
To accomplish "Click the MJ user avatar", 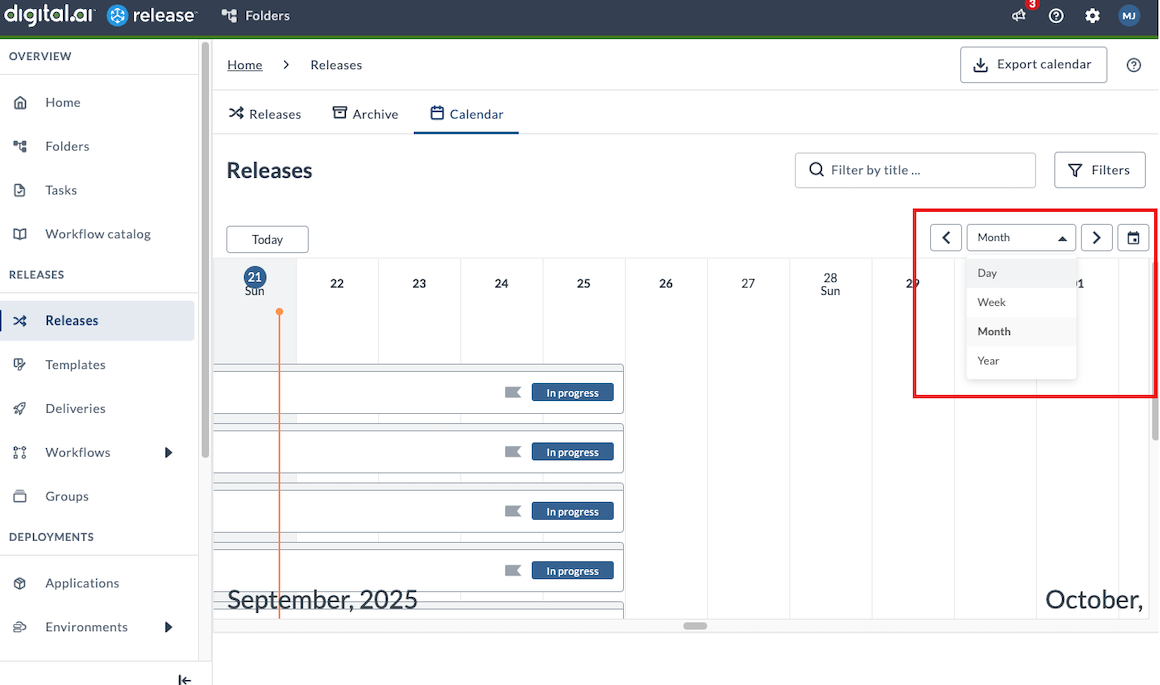I will click(1129, 16).
